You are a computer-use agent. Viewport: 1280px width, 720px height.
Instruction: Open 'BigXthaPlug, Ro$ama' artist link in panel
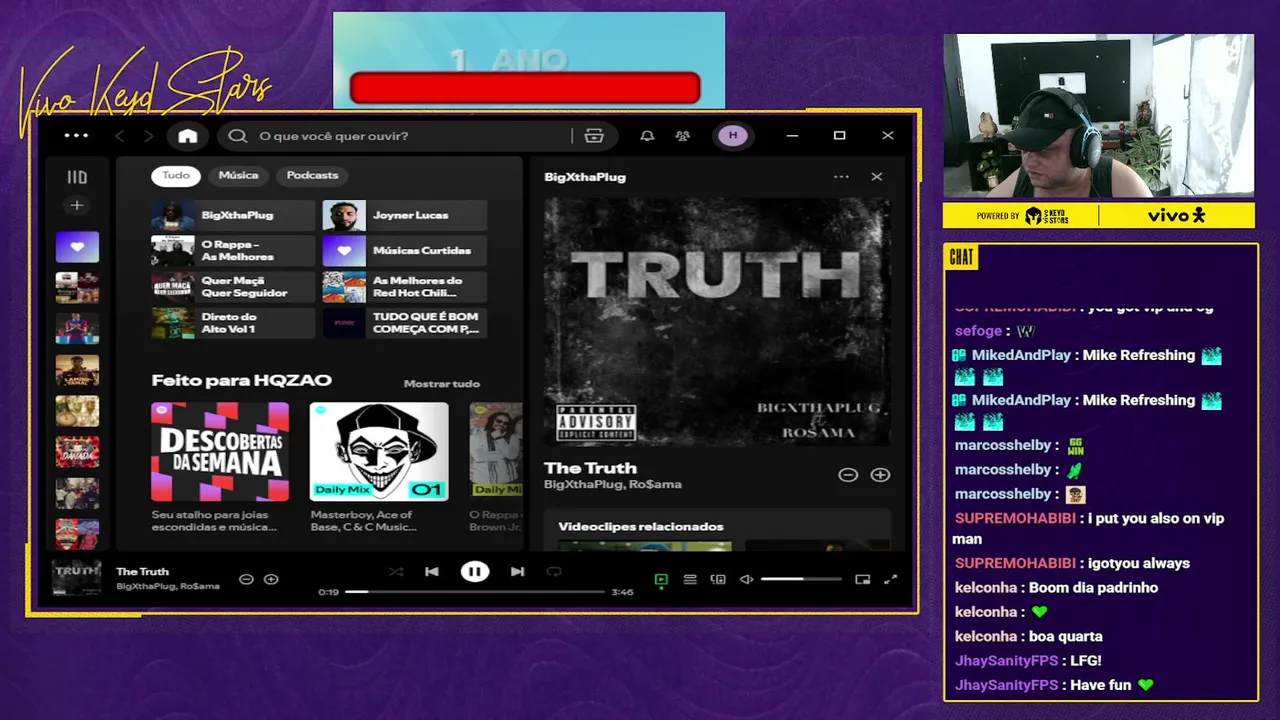613,485
